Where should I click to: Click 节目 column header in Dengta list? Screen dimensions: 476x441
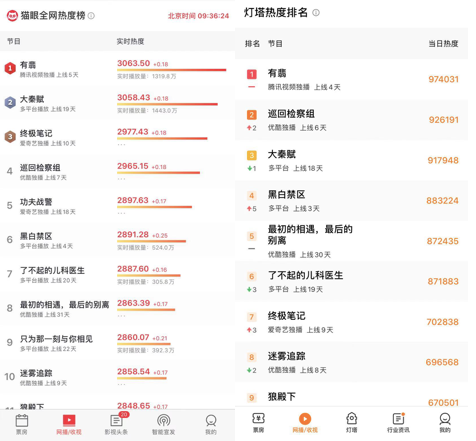[275, 44]
